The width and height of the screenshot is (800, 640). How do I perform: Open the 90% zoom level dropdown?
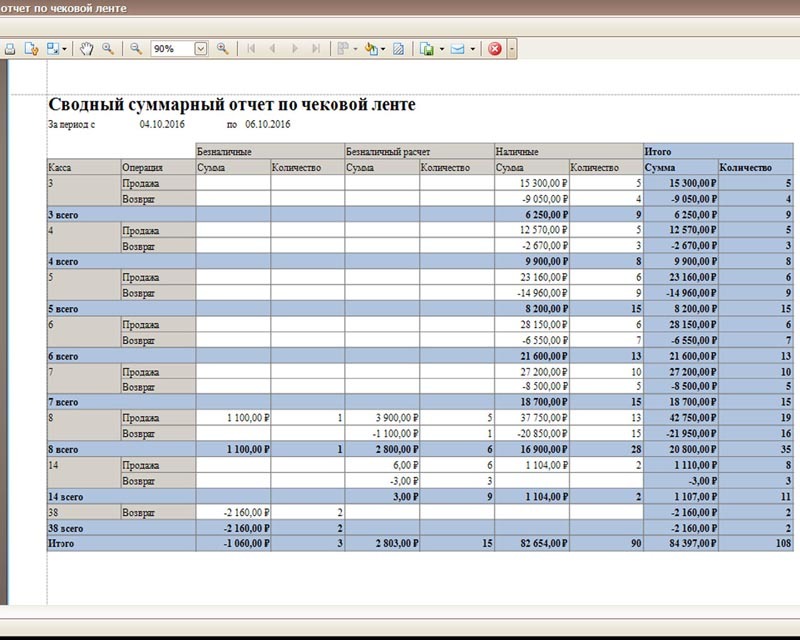point(201,48)
